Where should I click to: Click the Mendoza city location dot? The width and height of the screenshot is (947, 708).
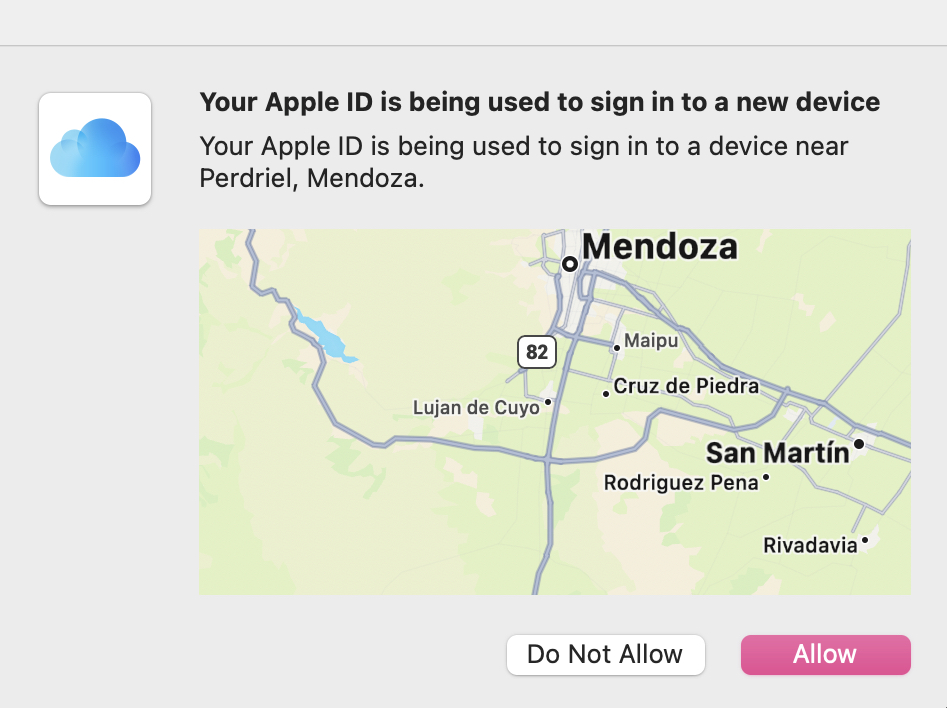pos(570,264)
